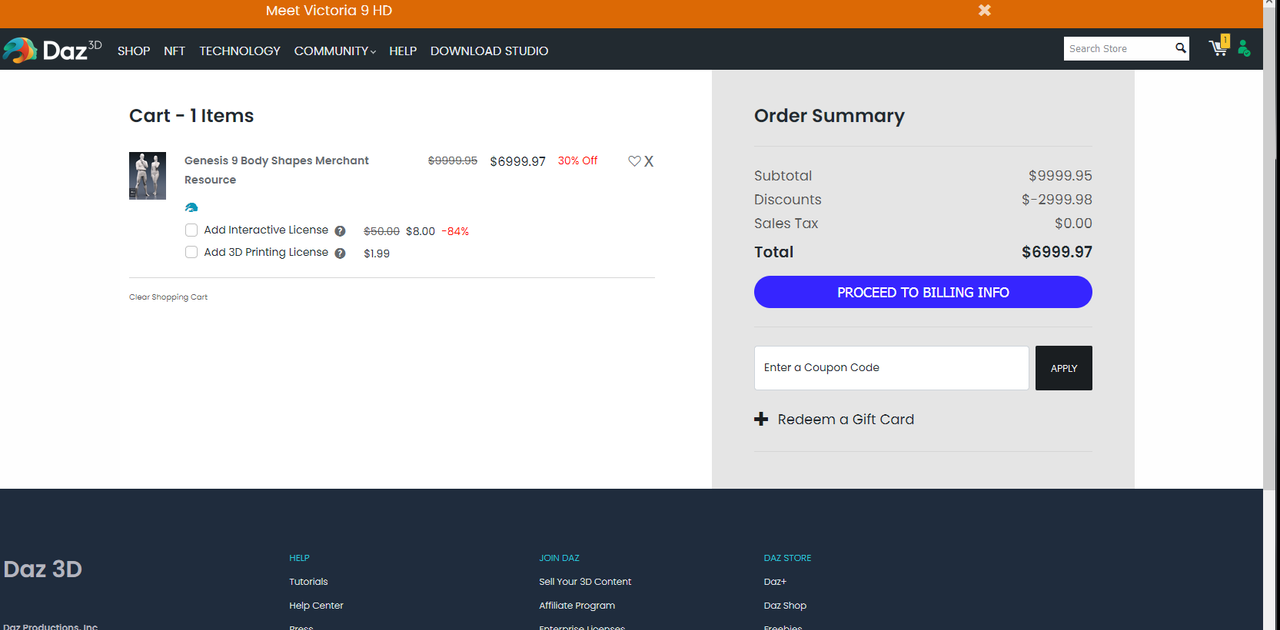Click the -84% Interactive License discount
1280x630 pixels.
[x=455, y=232]
